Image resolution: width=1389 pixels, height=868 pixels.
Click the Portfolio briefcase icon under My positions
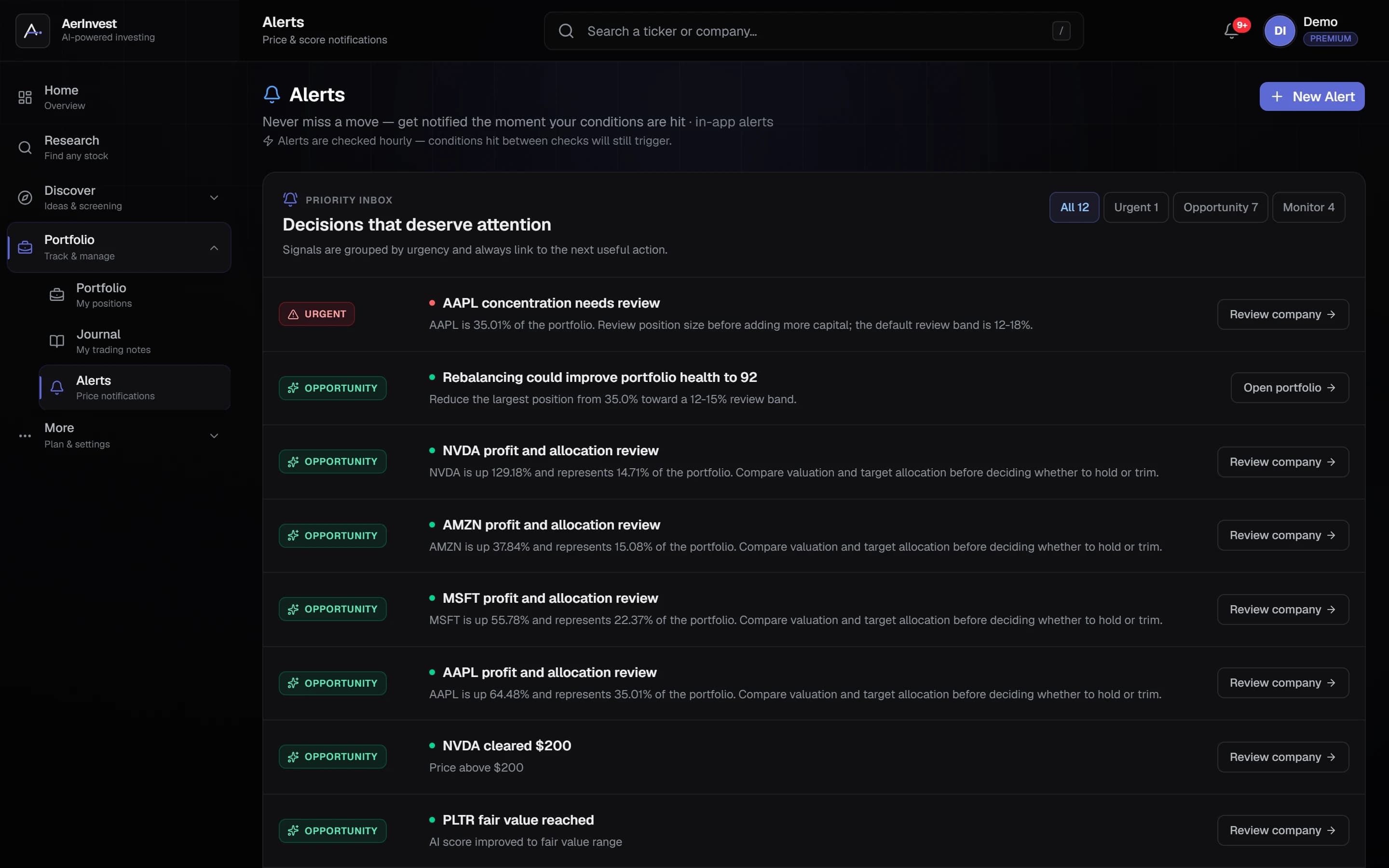click(57, 295)
